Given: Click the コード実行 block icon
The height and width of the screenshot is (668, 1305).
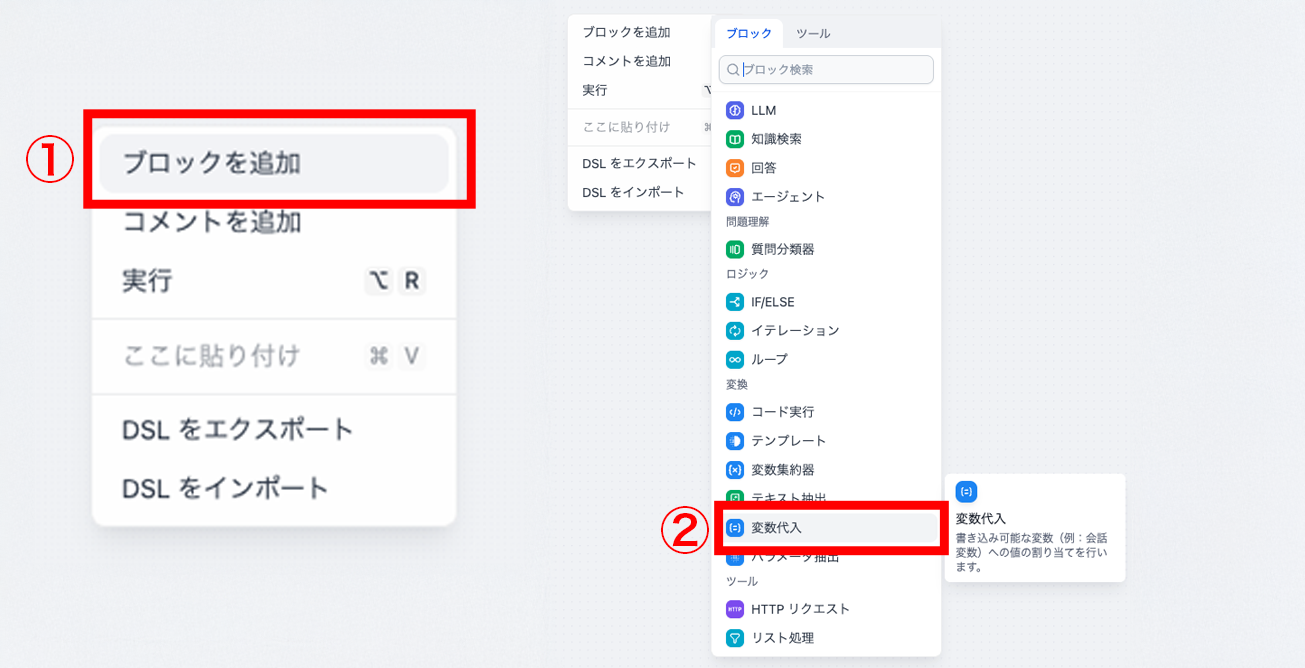Looking at the screenshot, I should pos(735,412).
